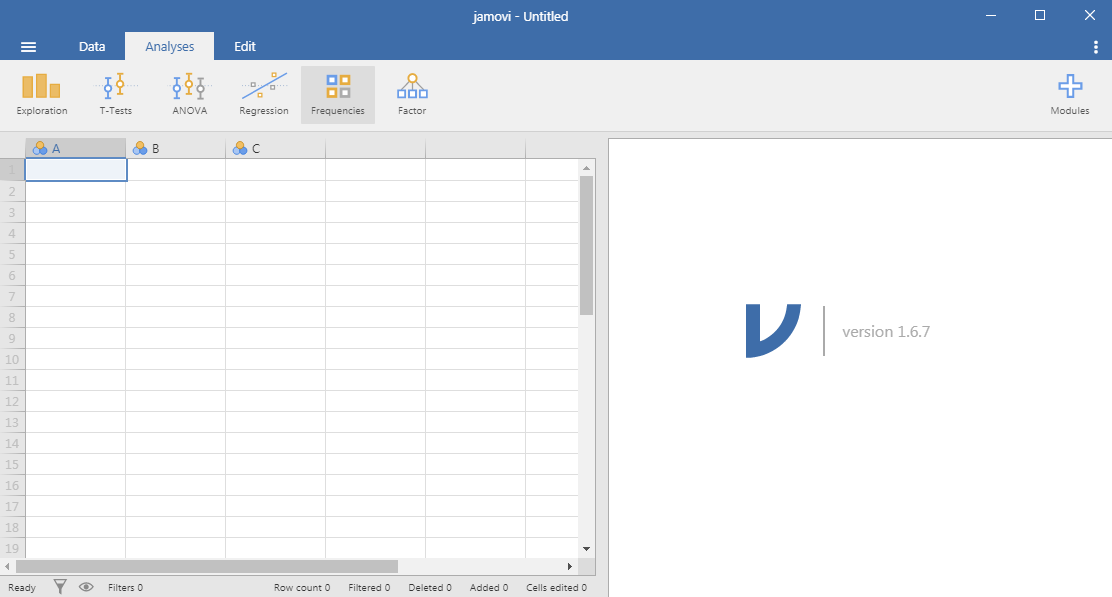Open the vertical dots options menu
Image resolution: width=1112 pixels, height=597 pixels.
pyautogui.click(x=1096, y=47)
